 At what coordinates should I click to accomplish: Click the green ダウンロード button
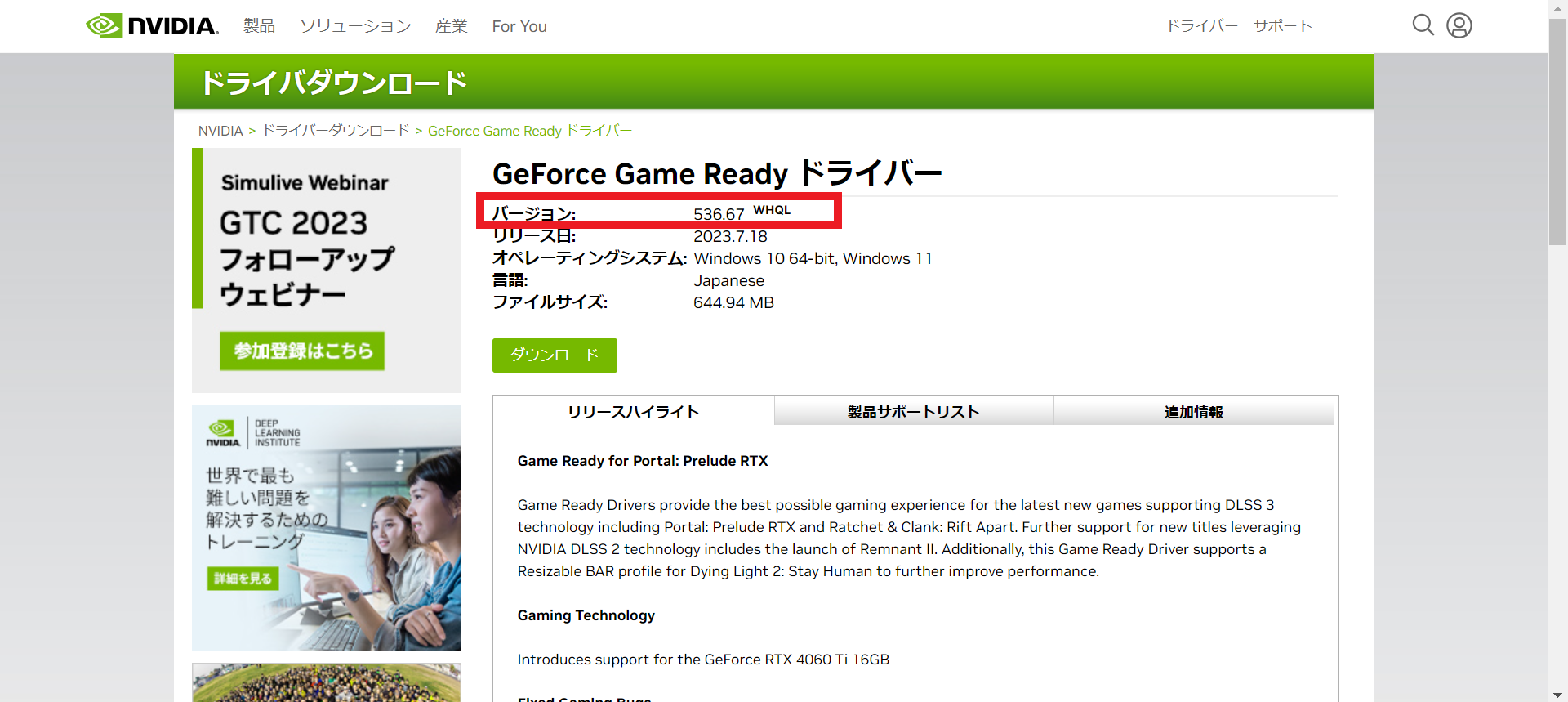pos(555,355)
